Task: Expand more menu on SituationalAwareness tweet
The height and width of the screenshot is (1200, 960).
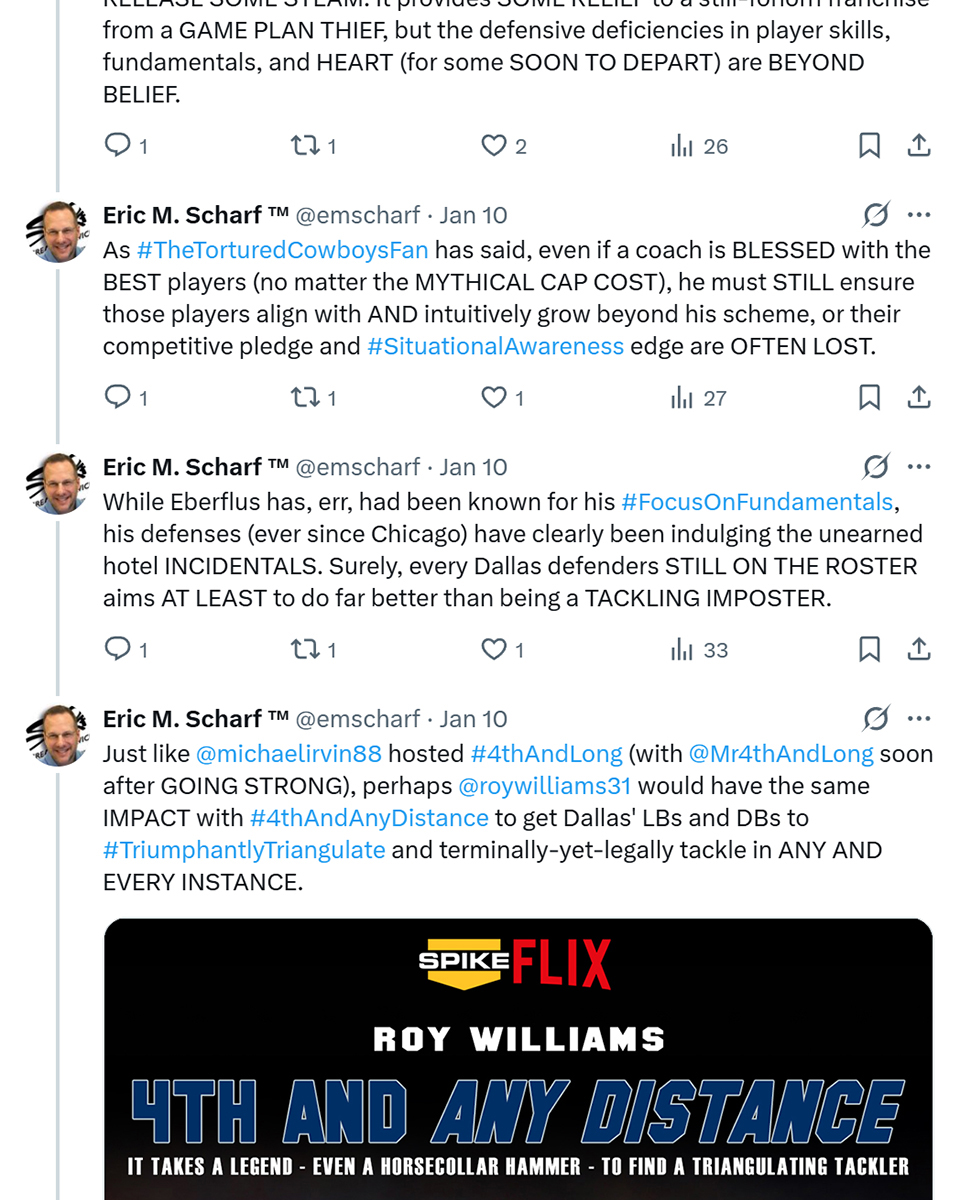Action: tap(919, 215)
